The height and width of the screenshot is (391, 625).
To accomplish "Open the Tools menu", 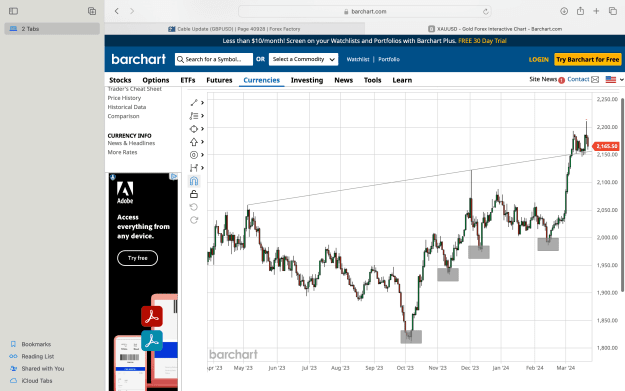I will click(372, 80).
